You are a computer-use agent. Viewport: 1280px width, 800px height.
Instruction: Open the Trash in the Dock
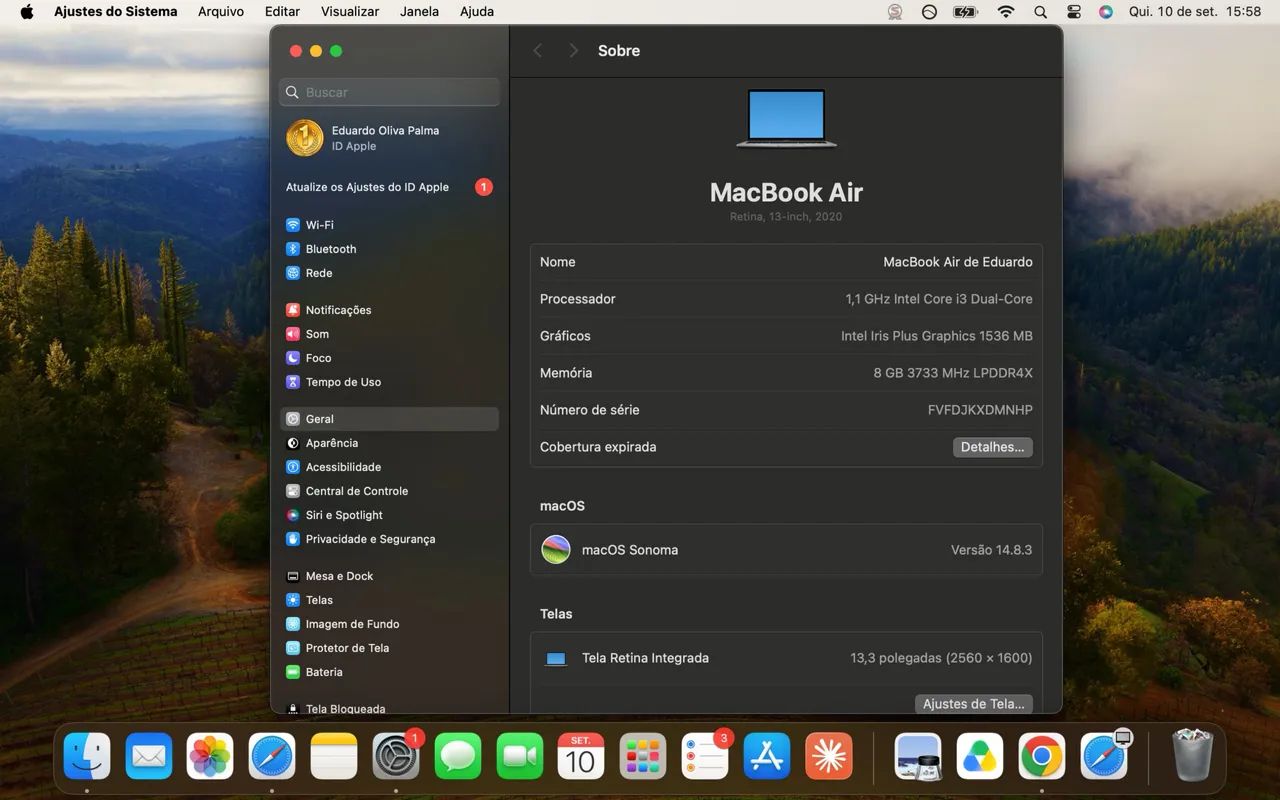[x=1192, y=756]
